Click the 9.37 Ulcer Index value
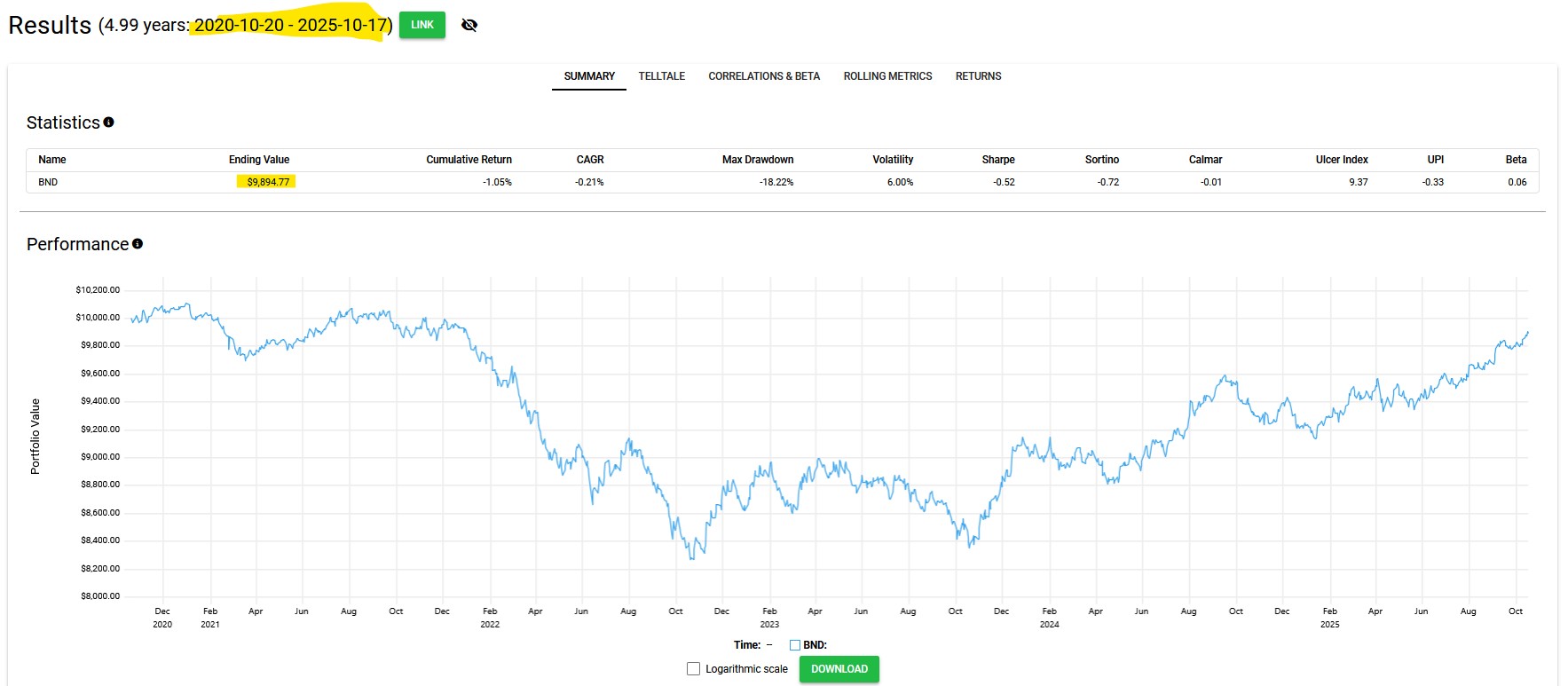 coord(1359,182)
